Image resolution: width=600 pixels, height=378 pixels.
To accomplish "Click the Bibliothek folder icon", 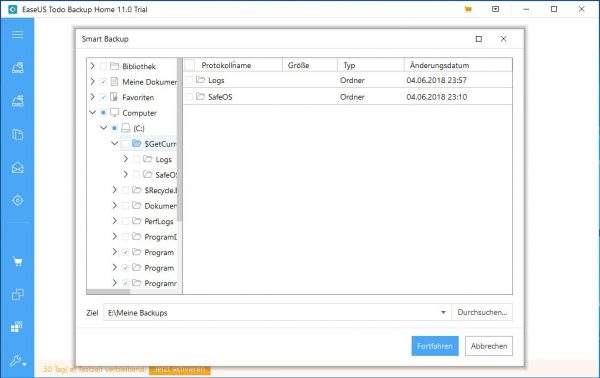I will [114, 66].
